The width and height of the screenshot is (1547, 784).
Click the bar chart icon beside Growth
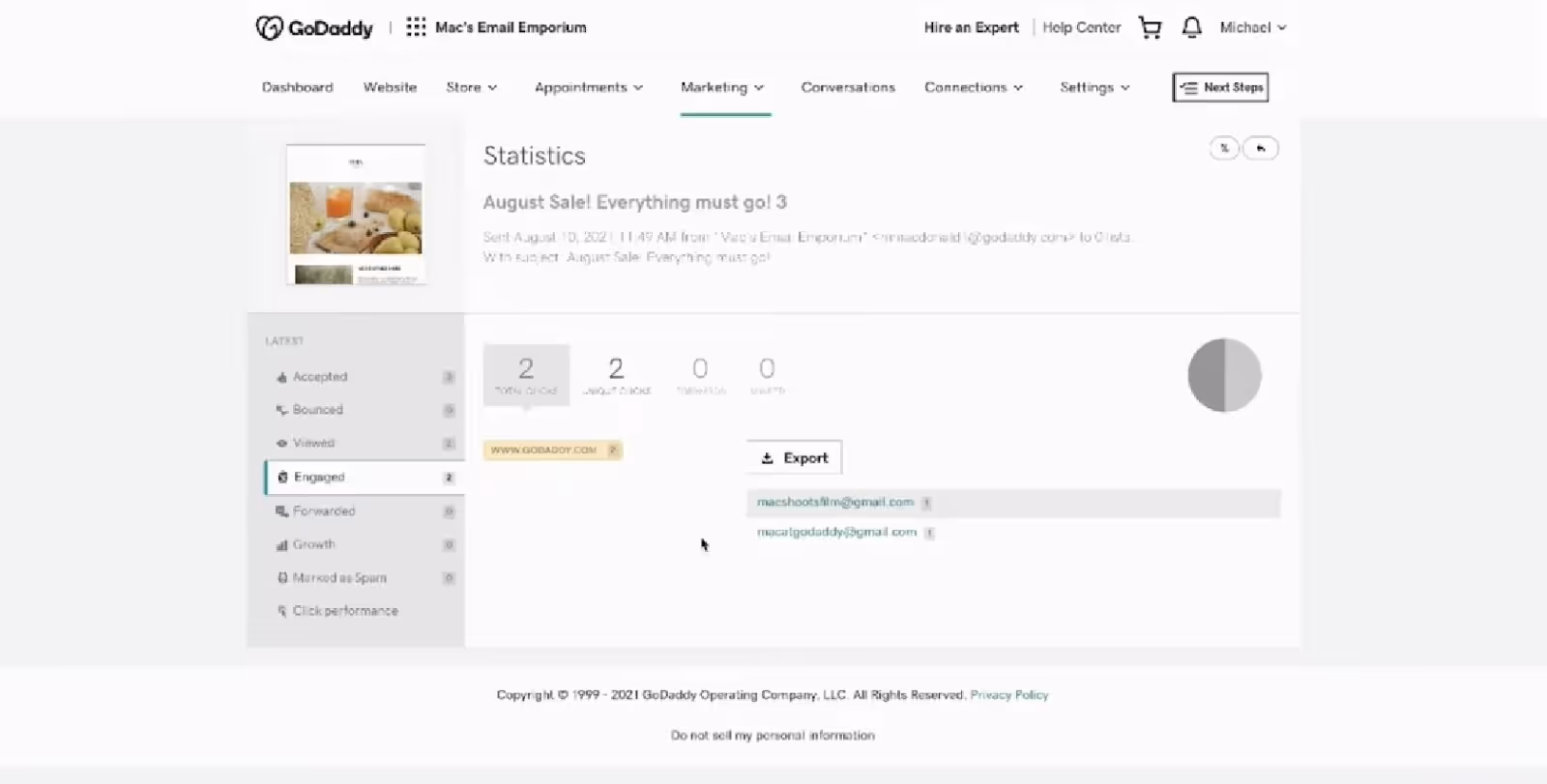(281, 545)
